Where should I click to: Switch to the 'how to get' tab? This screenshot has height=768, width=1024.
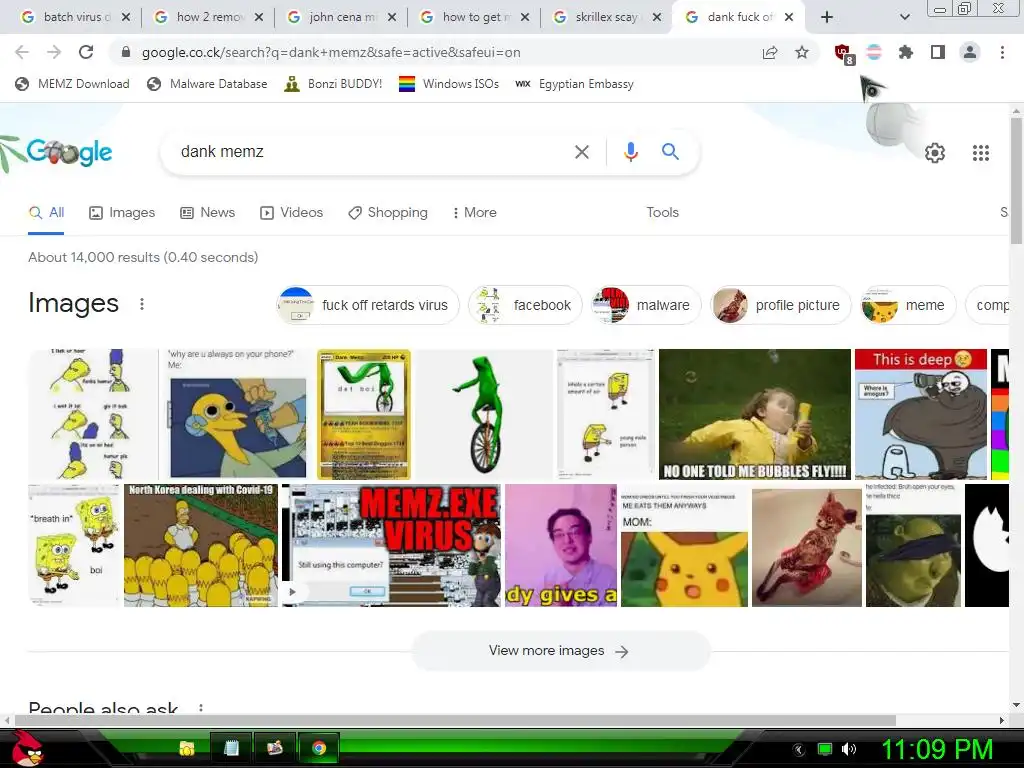click(x=473, y=17)
